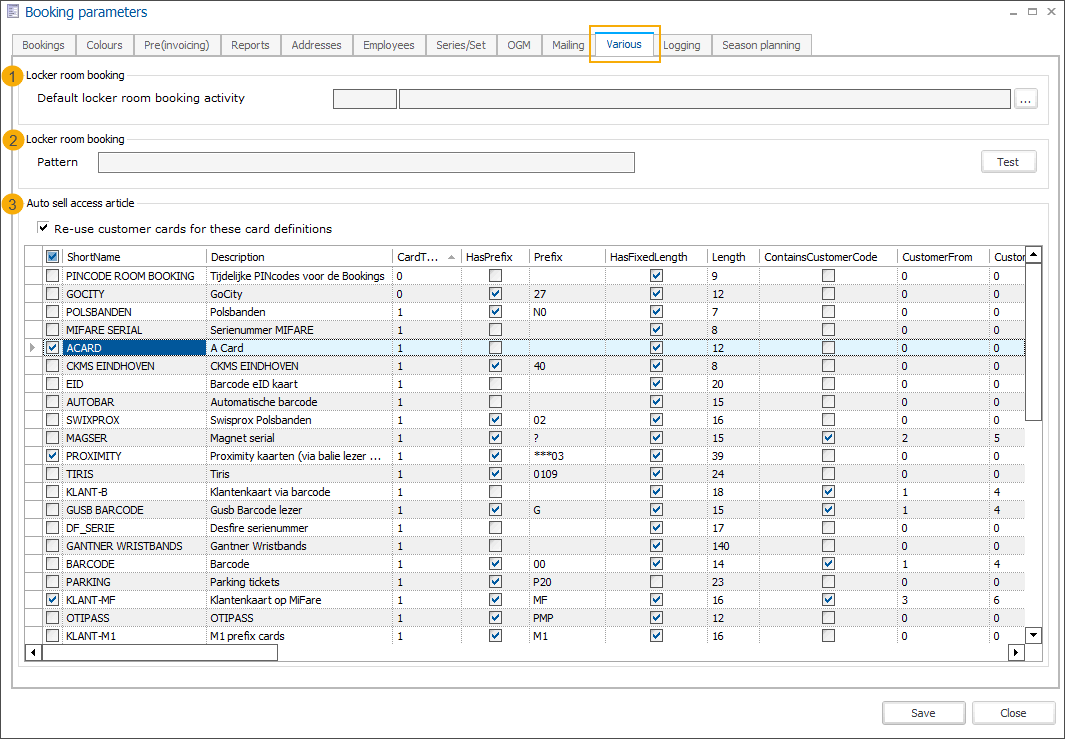Click the row indicator arrow beside ACARD
Image resolution: width=1065 pixels, height=739 pixels.
[33, 348]
